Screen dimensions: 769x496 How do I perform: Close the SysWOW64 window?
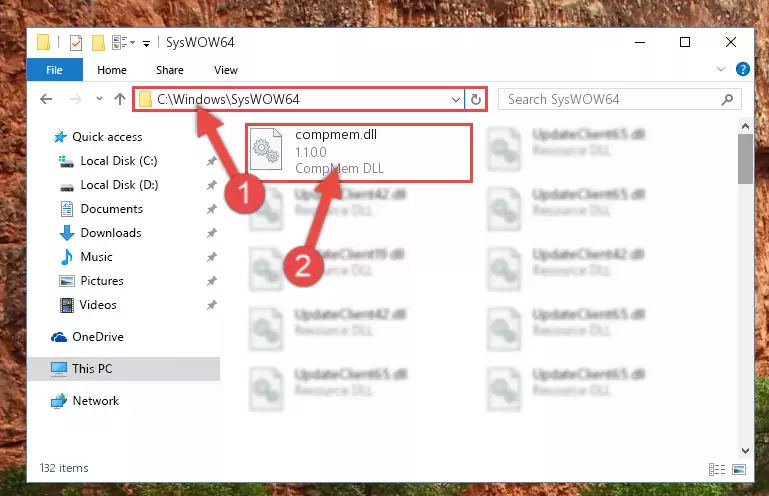(x=731, y=43)
